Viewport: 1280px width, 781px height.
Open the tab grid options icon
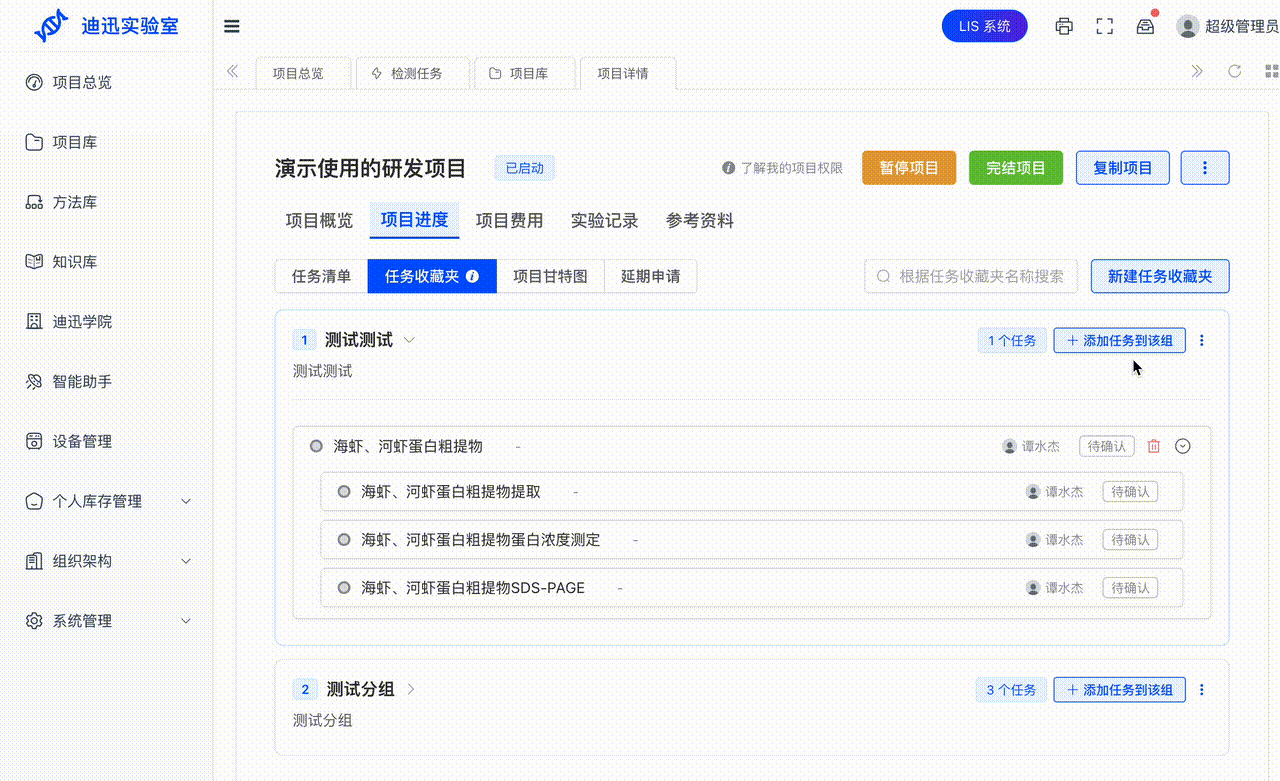tap(1272, 71)
